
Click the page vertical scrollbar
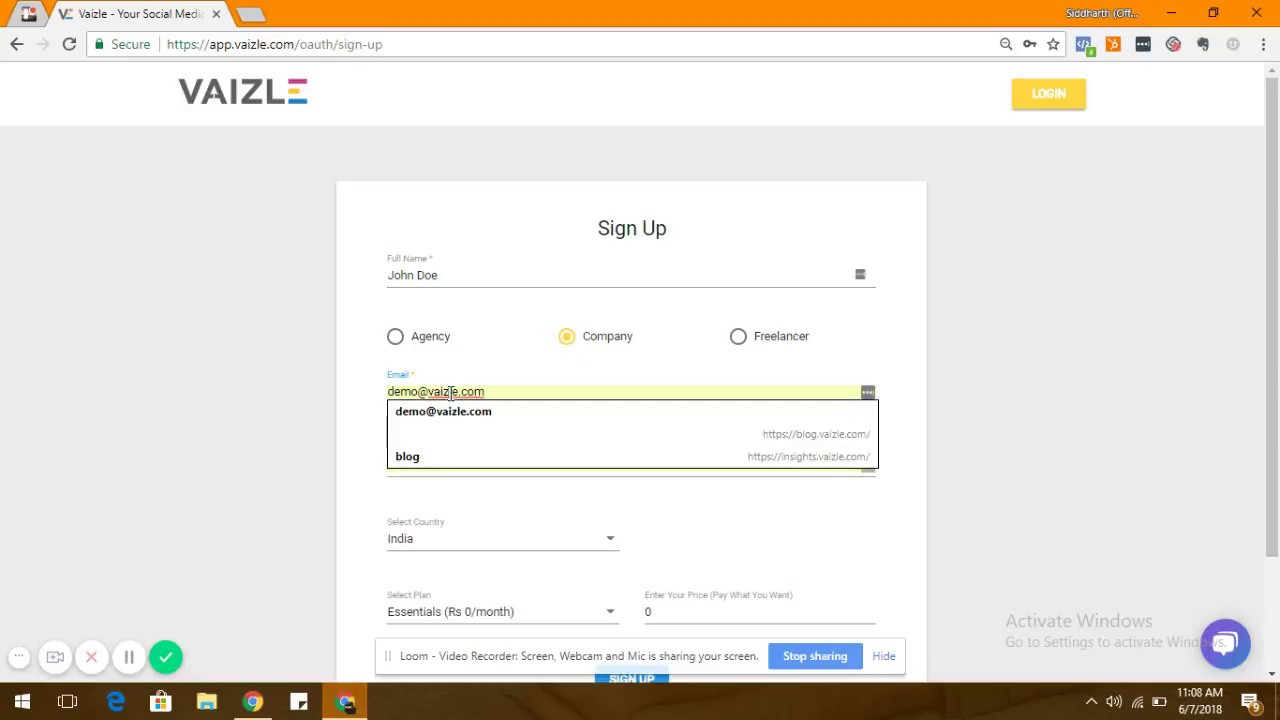(1272, 315)
